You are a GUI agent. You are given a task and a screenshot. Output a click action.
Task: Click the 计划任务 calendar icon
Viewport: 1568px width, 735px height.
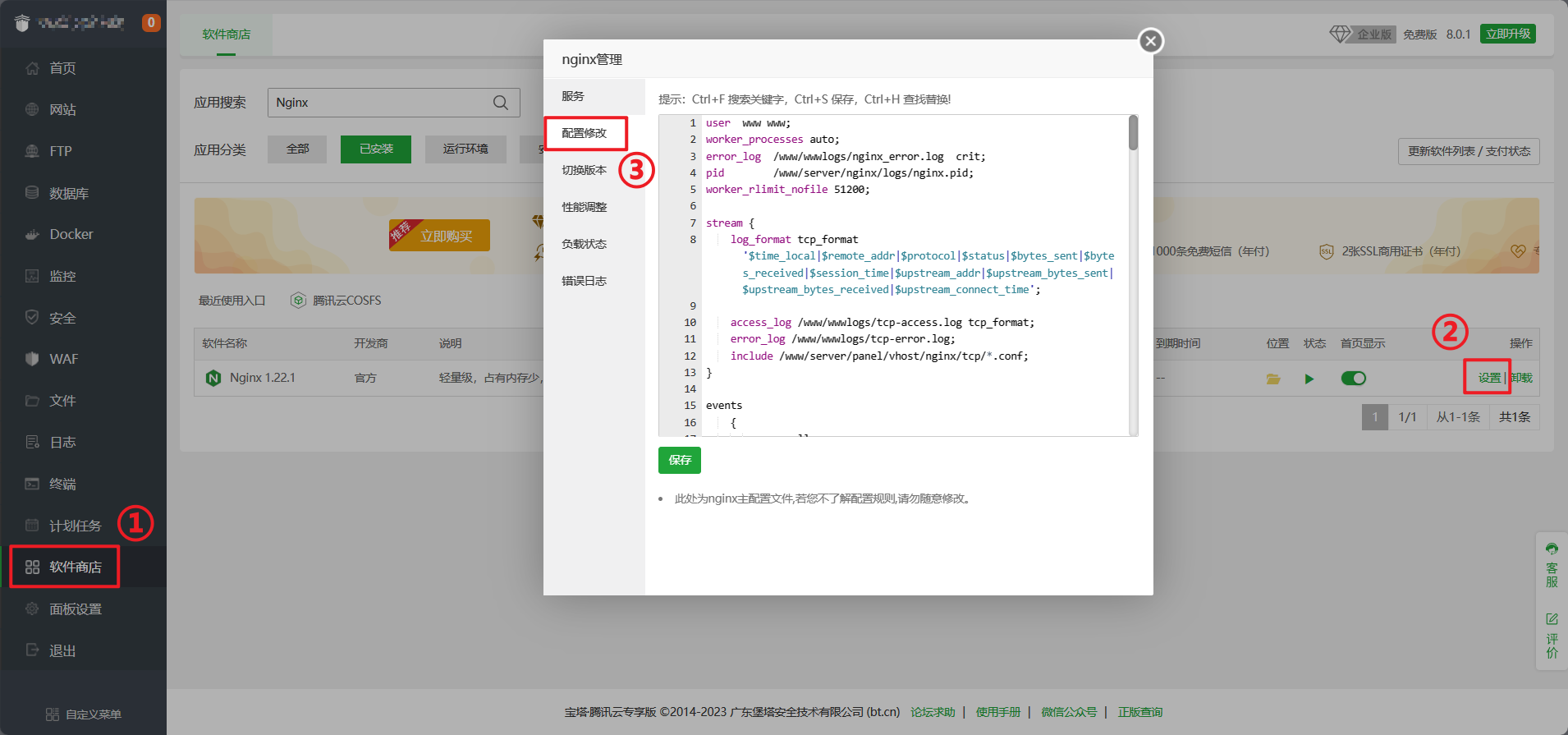pos(32,525)
